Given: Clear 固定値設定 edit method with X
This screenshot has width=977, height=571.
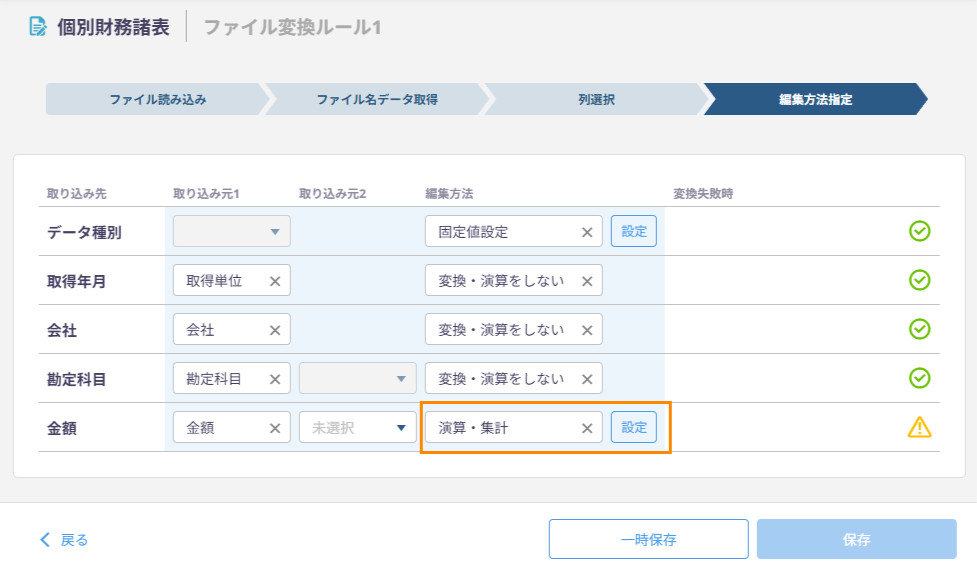Looking at the screenshot, I should [587, 233].
